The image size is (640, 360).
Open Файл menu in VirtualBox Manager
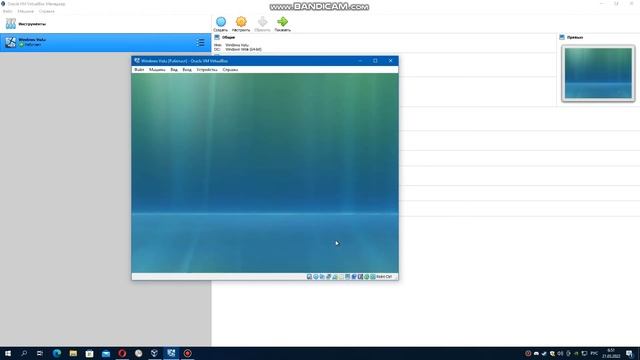(7, 11)
